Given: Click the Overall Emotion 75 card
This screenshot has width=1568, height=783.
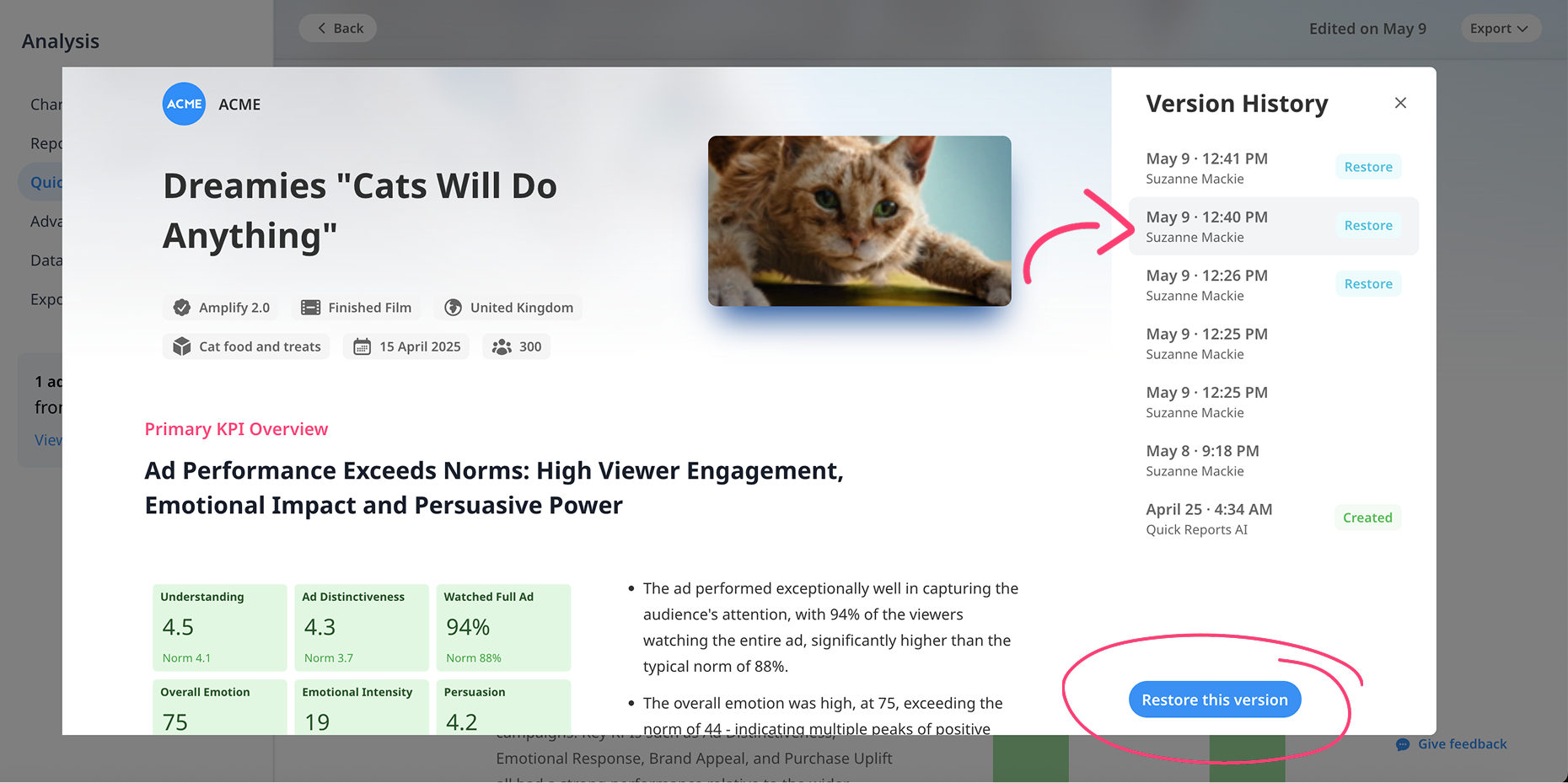Looking at the screenshot, I should point(219,707).
